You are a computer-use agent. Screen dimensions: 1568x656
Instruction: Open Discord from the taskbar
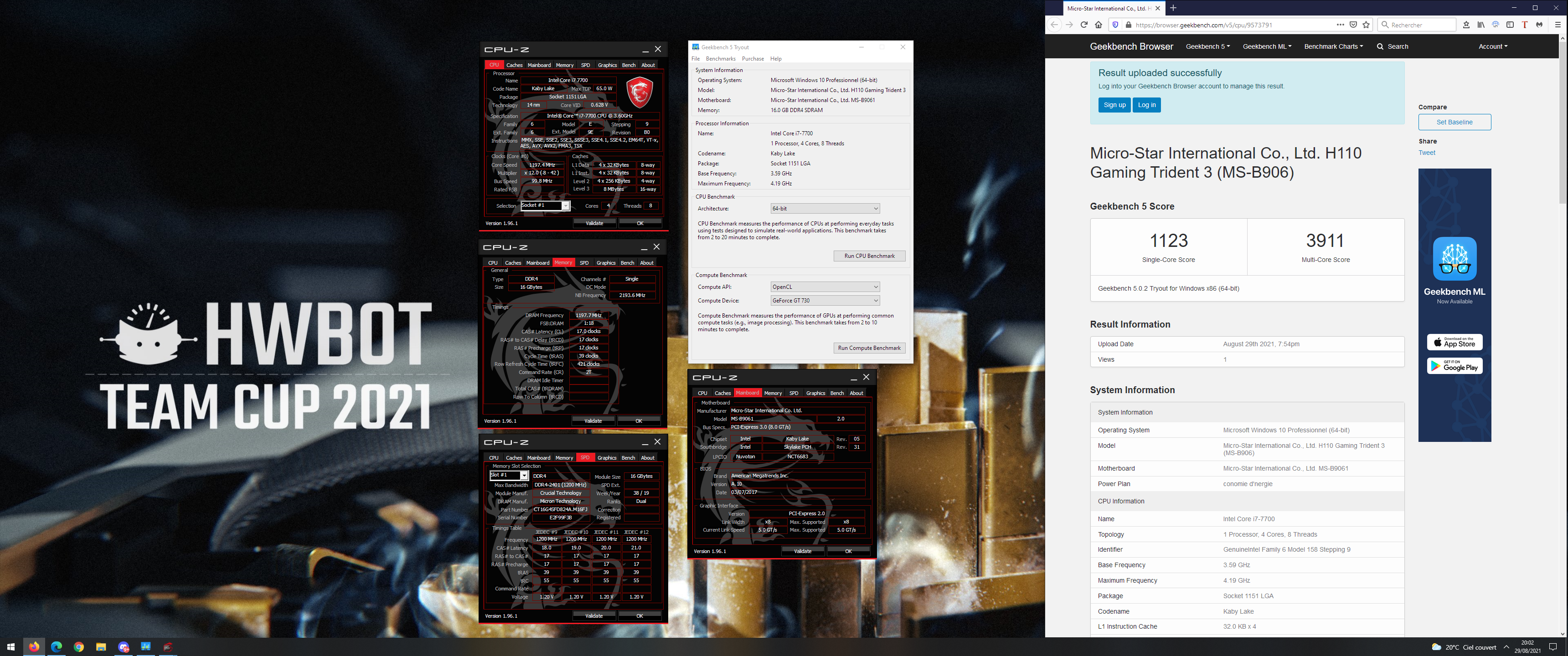[124, 647]
